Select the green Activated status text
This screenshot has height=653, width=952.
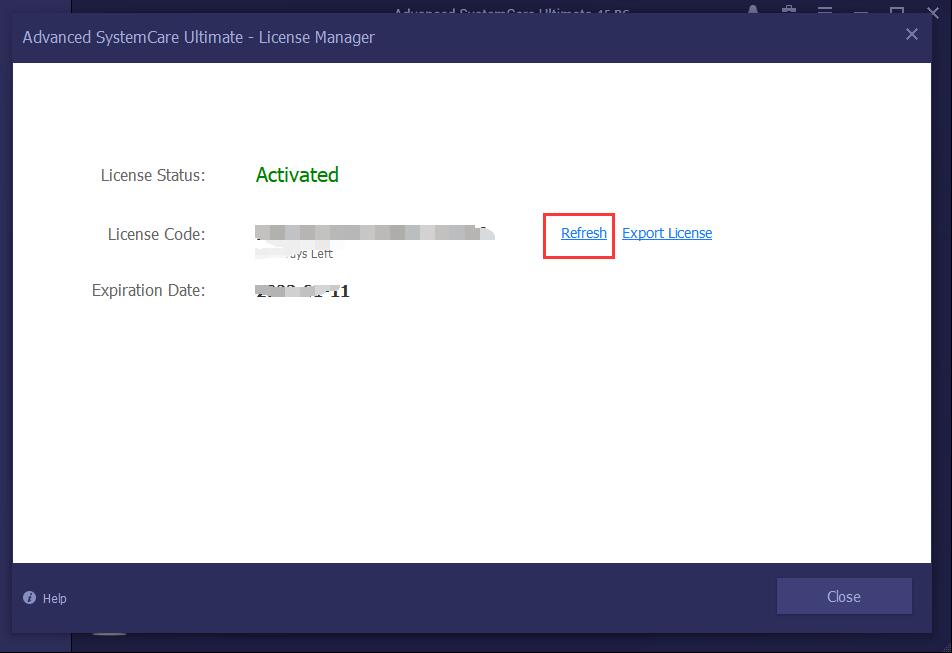pos(297,175)
